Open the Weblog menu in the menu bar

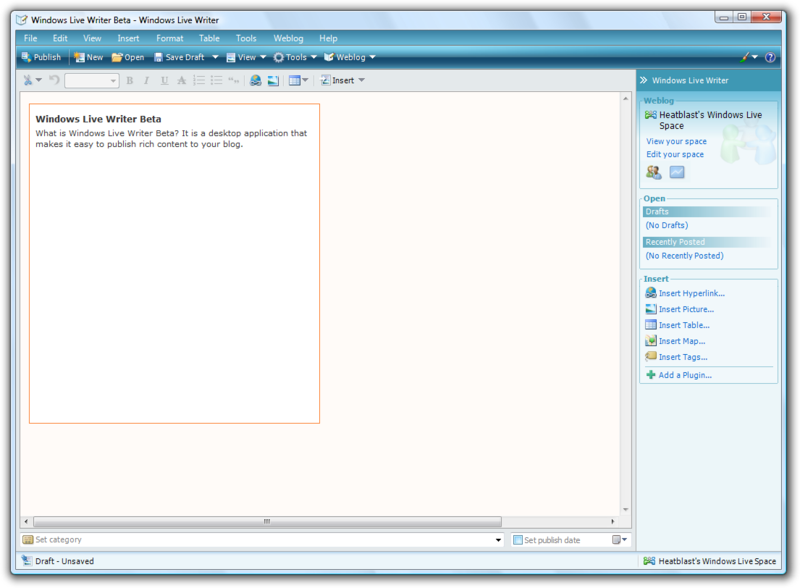(288, 38)
